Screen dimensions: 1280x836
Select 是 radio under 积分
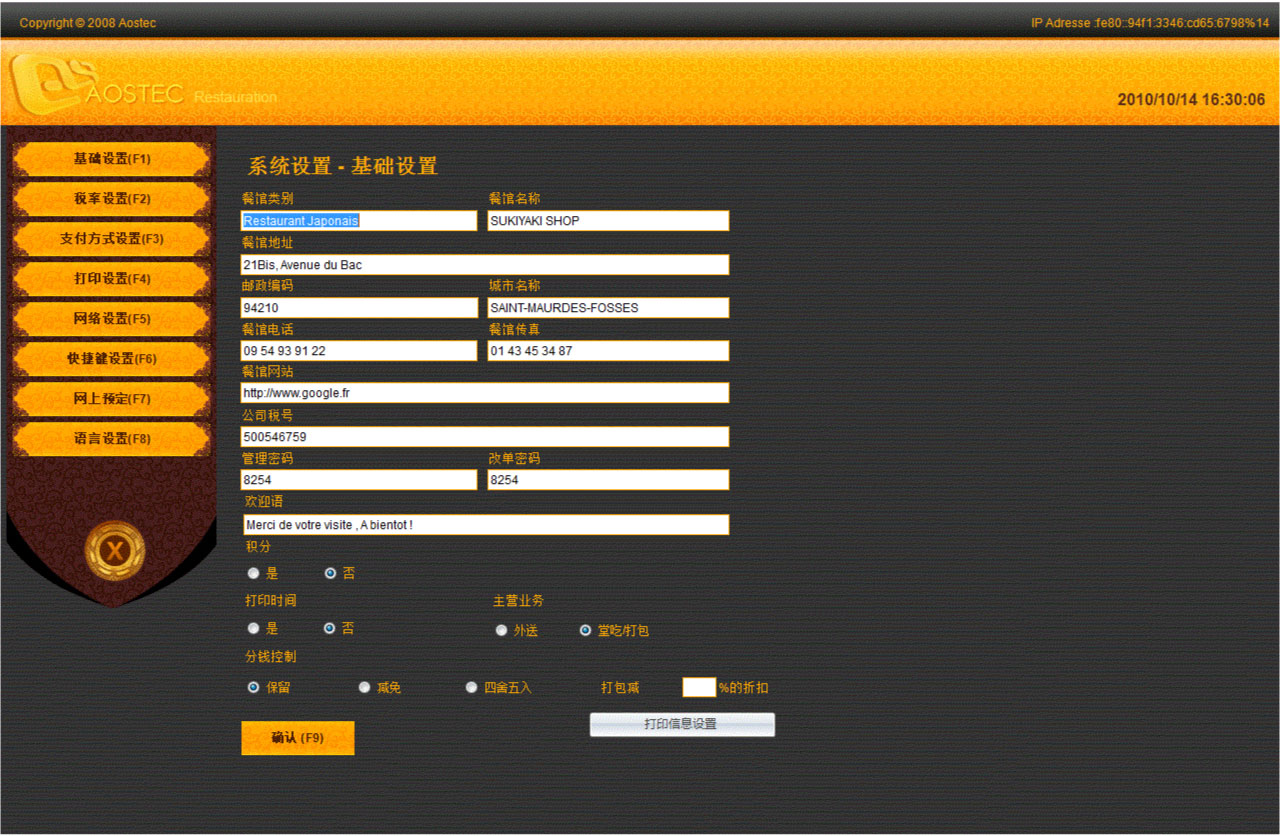[x=254, y=574]
